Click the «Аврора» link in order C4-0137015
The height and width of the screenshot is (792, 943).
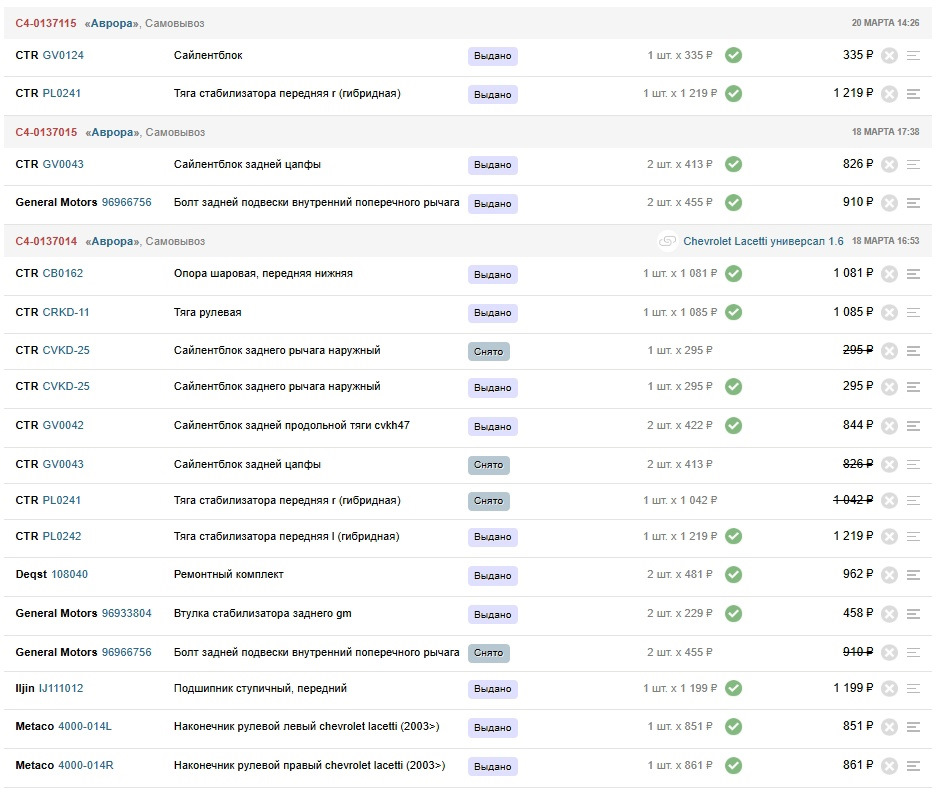tap(111, 132)
